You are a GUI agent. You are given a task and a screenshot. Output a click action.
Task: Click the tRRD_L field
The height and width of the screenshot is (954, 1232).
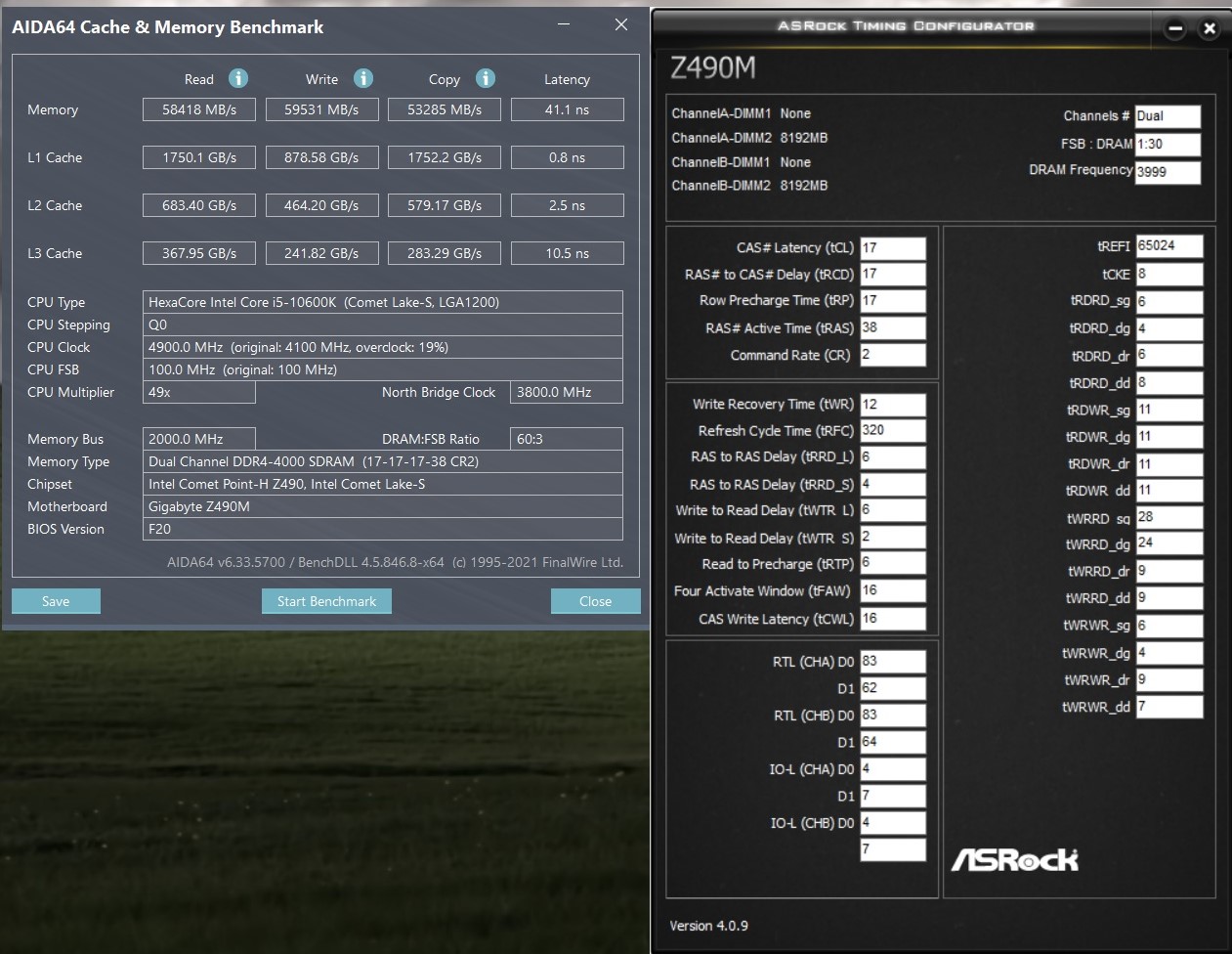pyautogui.click(x=893, y=457)
